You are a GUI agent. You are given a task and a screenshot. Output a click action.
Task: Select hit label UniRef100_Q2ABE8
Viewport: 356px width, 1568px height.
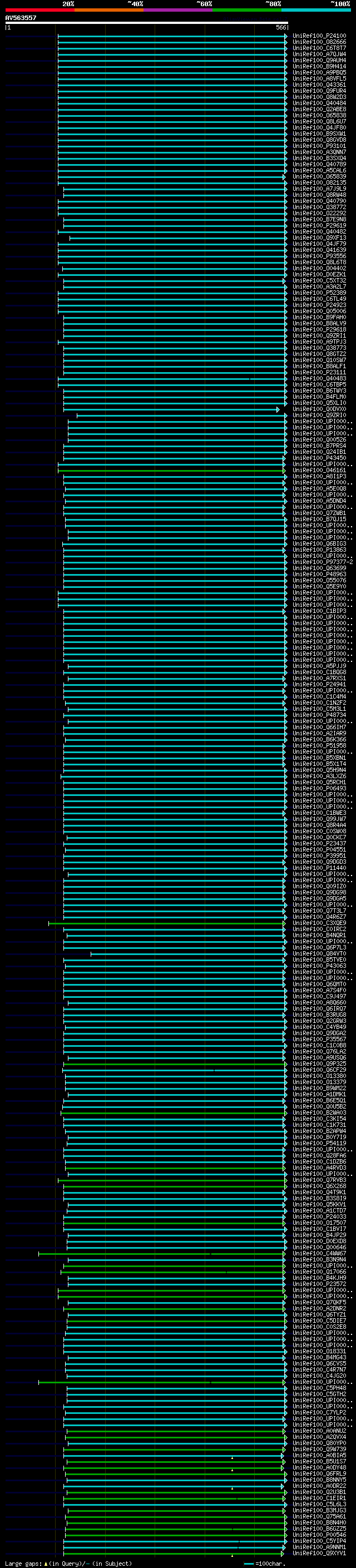tap(319, 109)
